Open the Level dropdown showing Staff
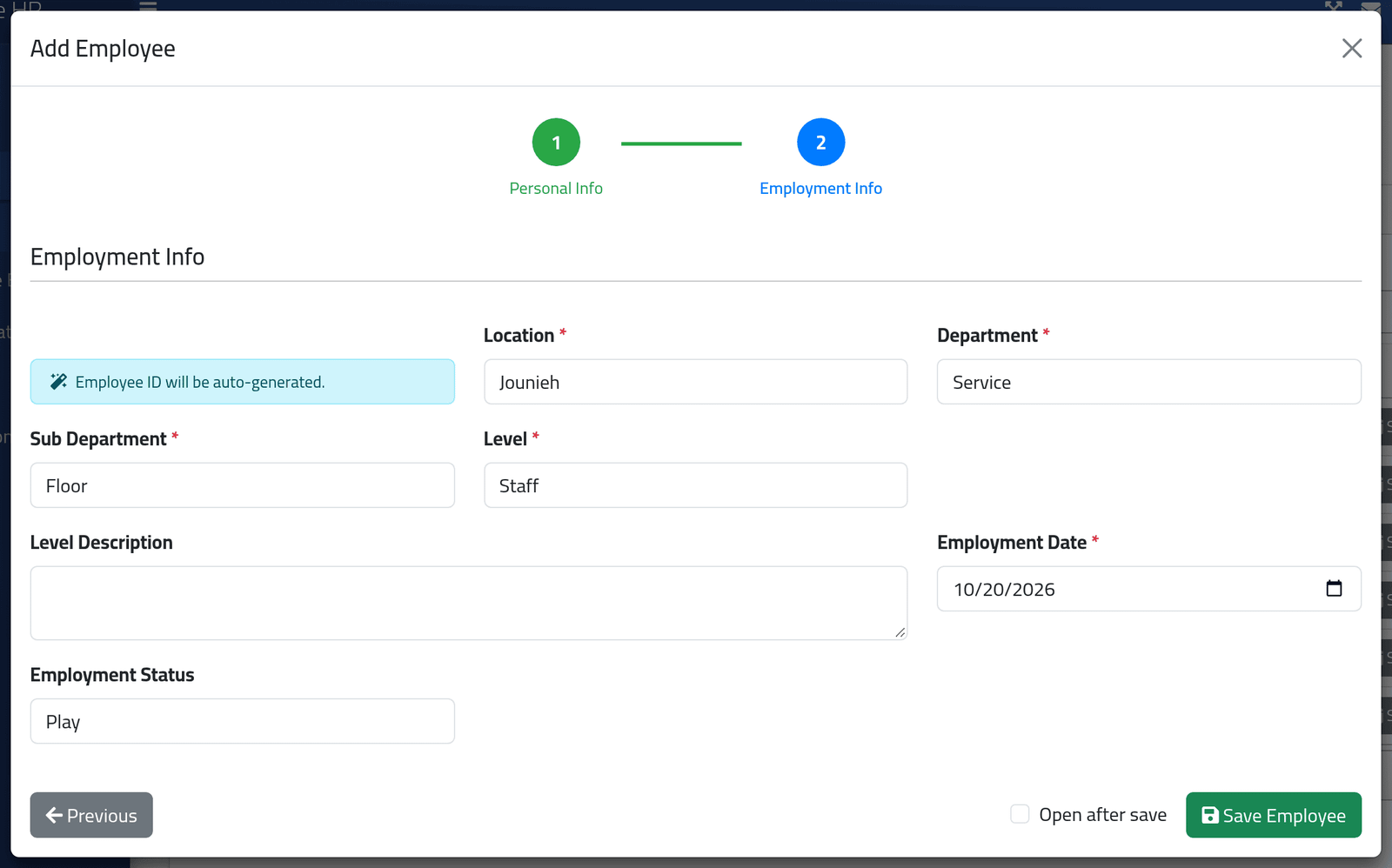This screenshot has width=1392, height=868. (695, 485)
